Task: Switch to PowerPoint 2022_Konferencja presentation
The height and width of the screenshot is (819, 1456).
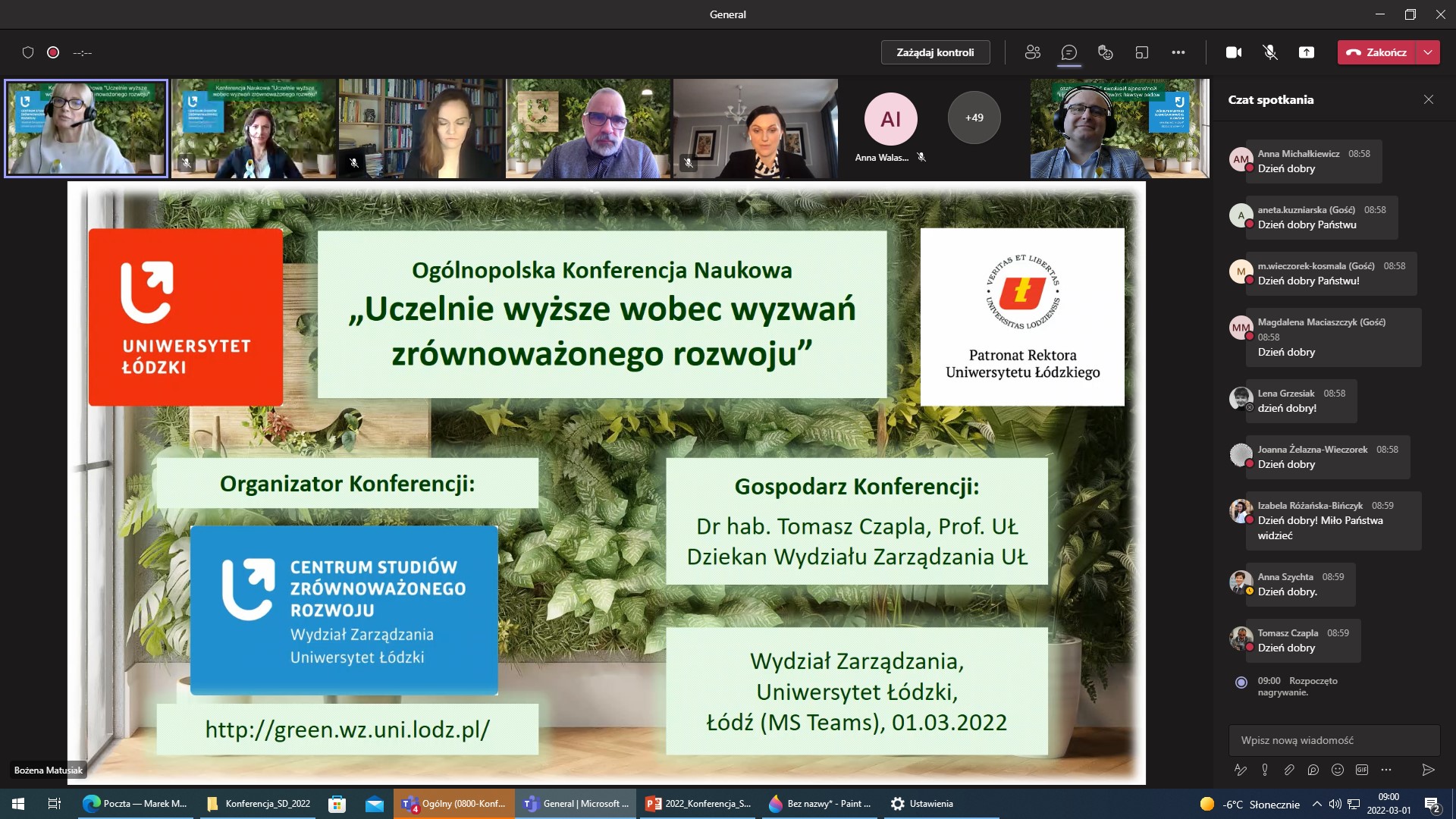Action: [x=698, y=804]
